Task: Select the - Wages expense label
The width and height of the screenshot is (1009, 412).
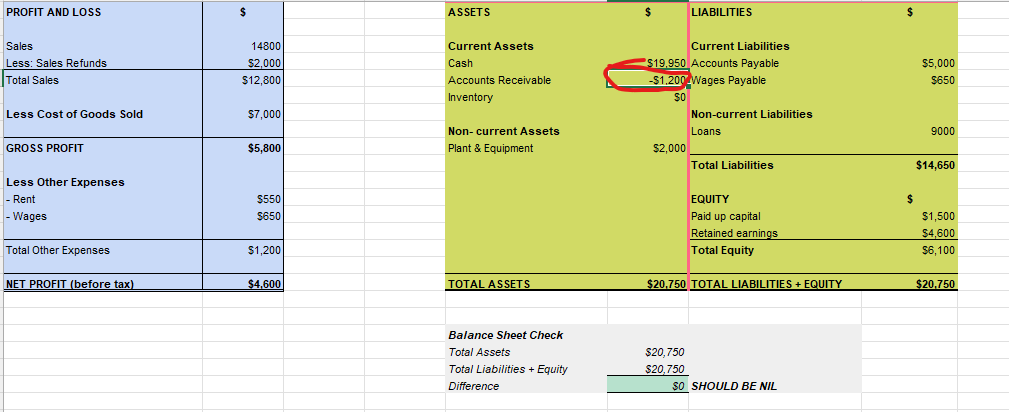Action: coord(26,216)
